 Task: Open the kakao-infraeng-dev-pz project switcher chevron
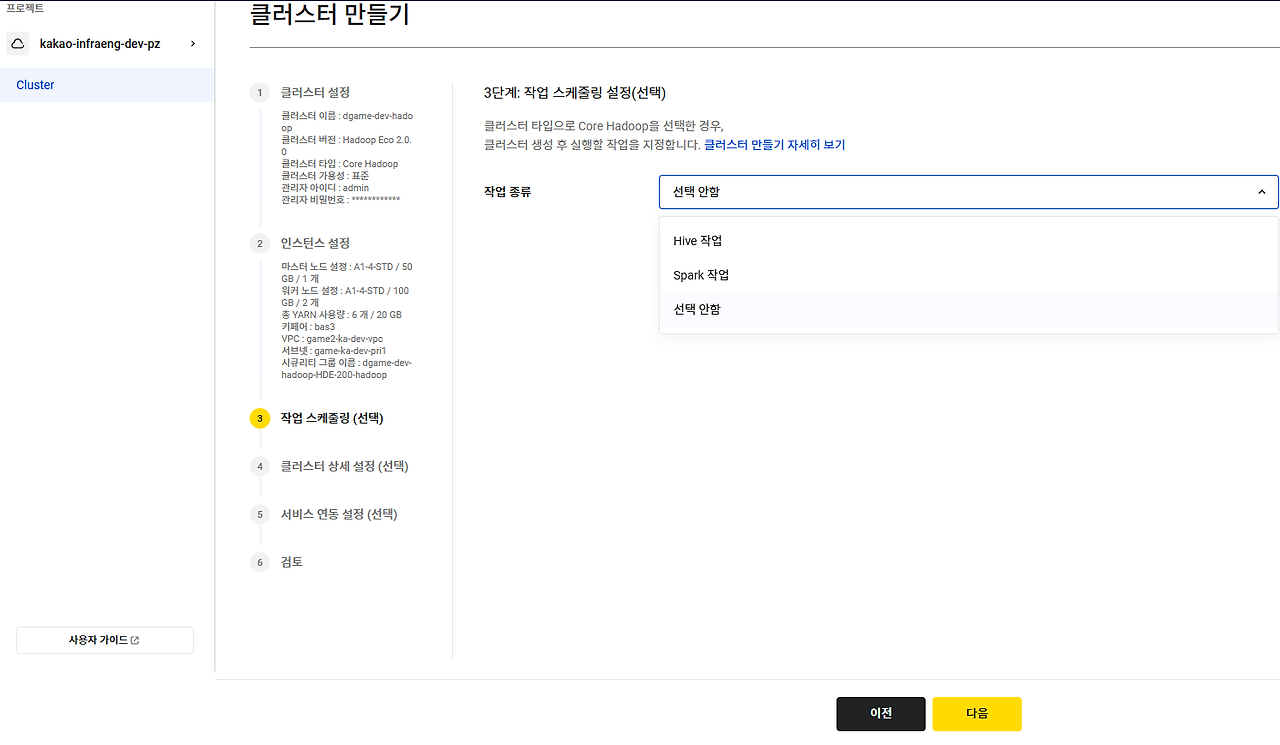[193, 43]
